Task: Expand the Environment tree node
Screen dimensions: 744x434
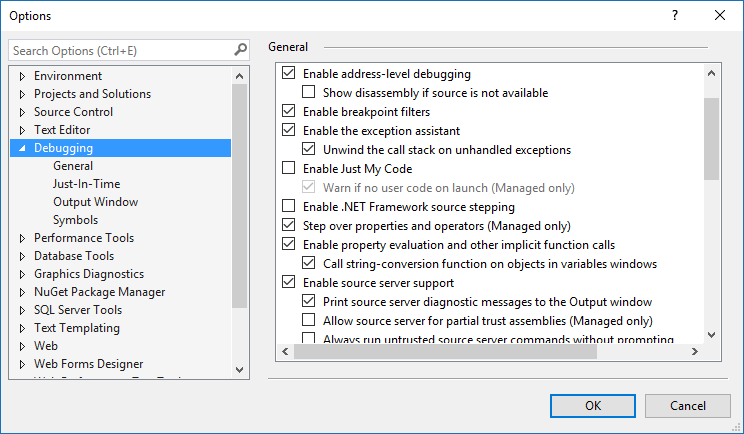Action: pyautogui.click(x=22, y=76)
